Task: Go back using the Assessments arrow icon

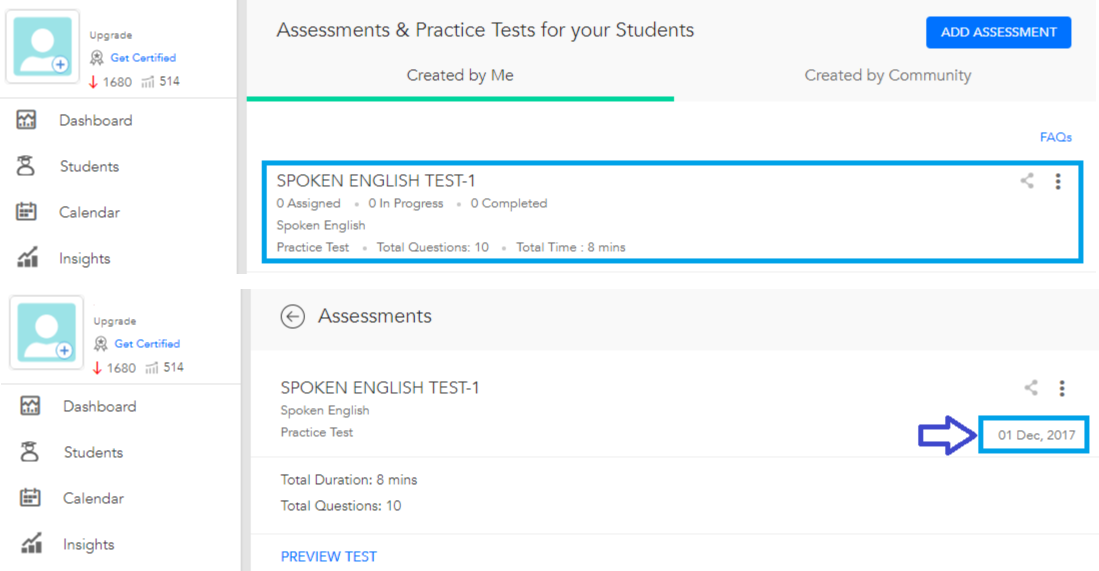Action: pos(292,317)
